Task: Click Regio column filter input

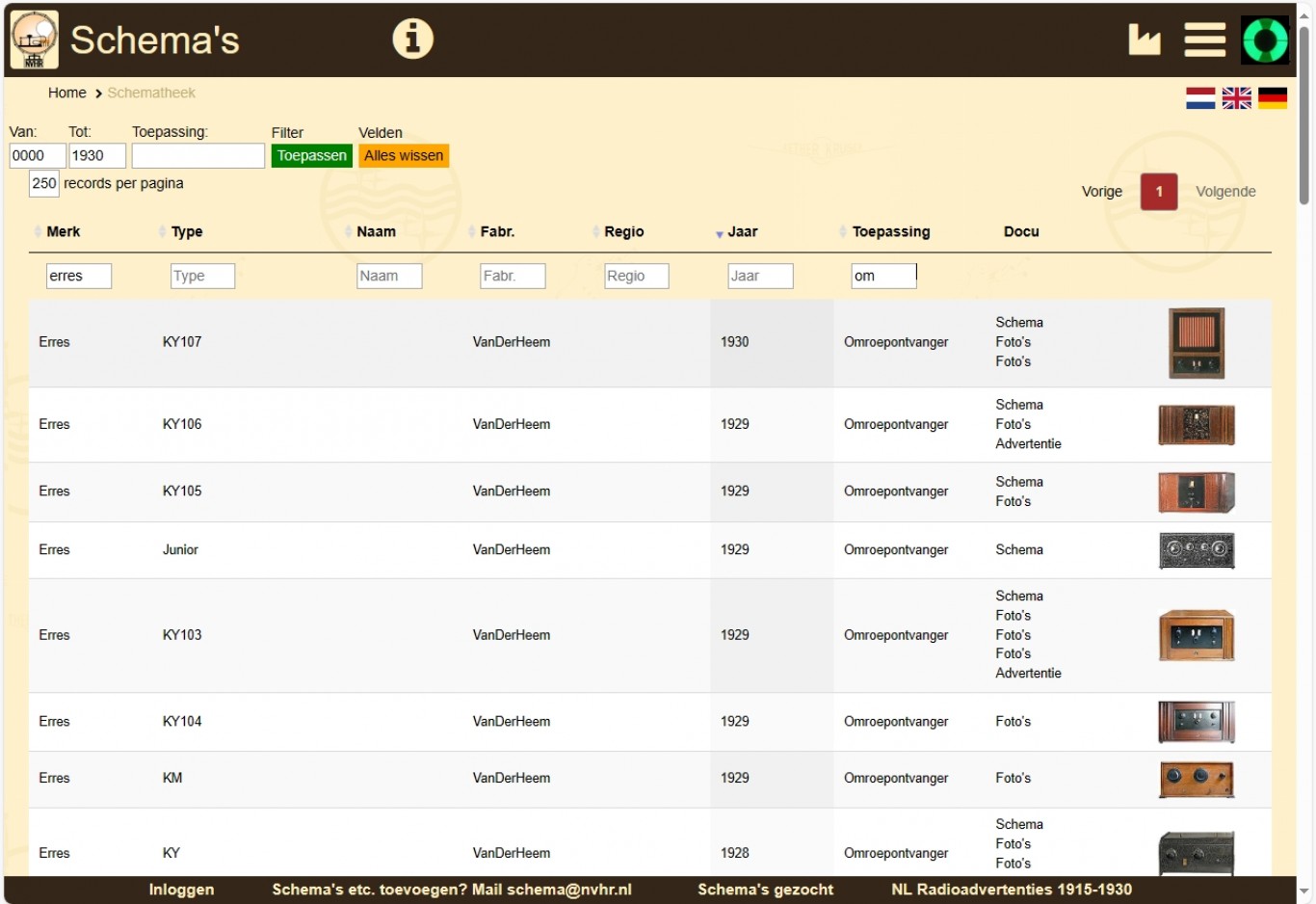Action: tap(636, 276)
